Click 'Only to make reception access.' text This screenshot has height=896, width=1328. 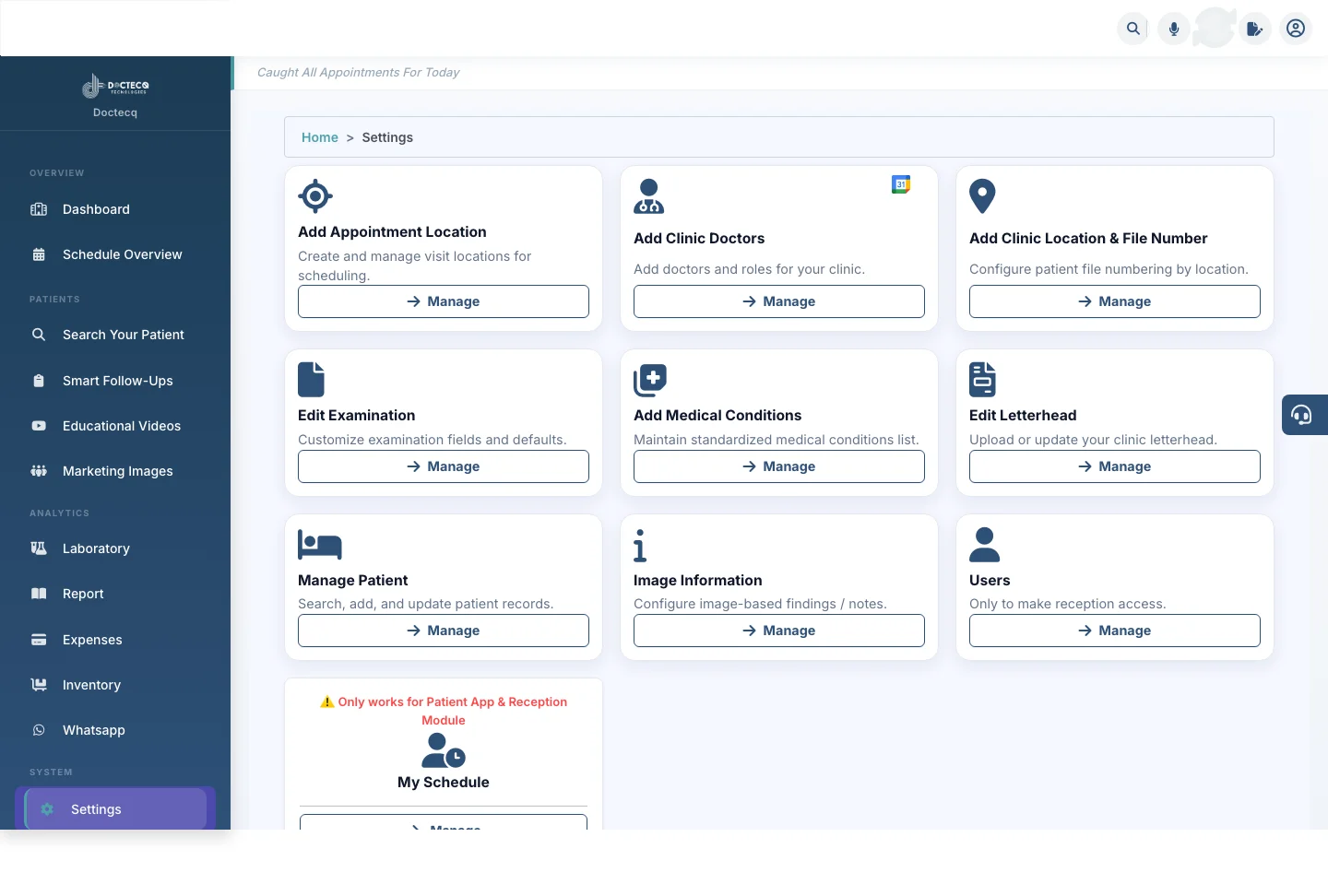(x=1068, y=604)
